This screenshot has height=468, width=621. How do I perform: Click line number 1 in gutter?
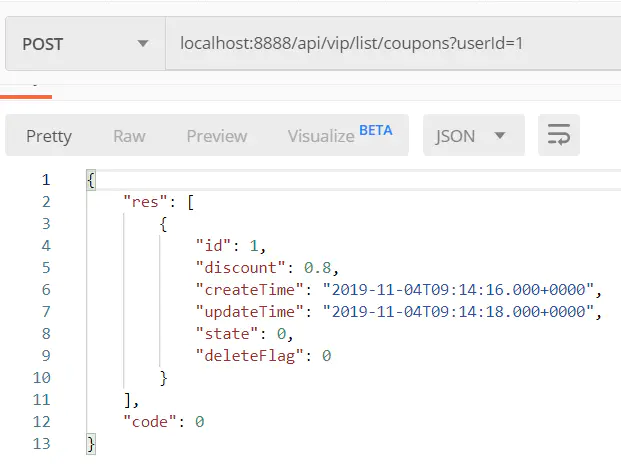click(x=46, y=180)
